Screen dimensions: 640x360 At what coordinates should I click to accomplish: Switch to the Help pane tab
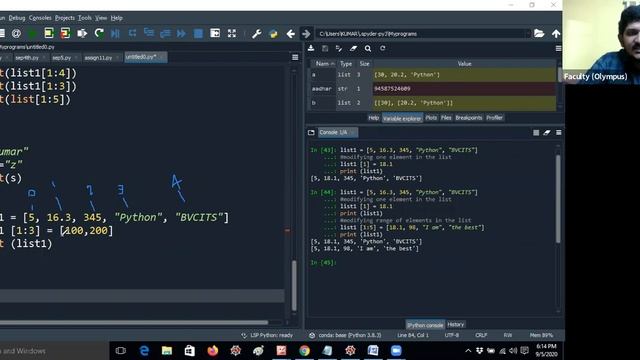point(373,118)
